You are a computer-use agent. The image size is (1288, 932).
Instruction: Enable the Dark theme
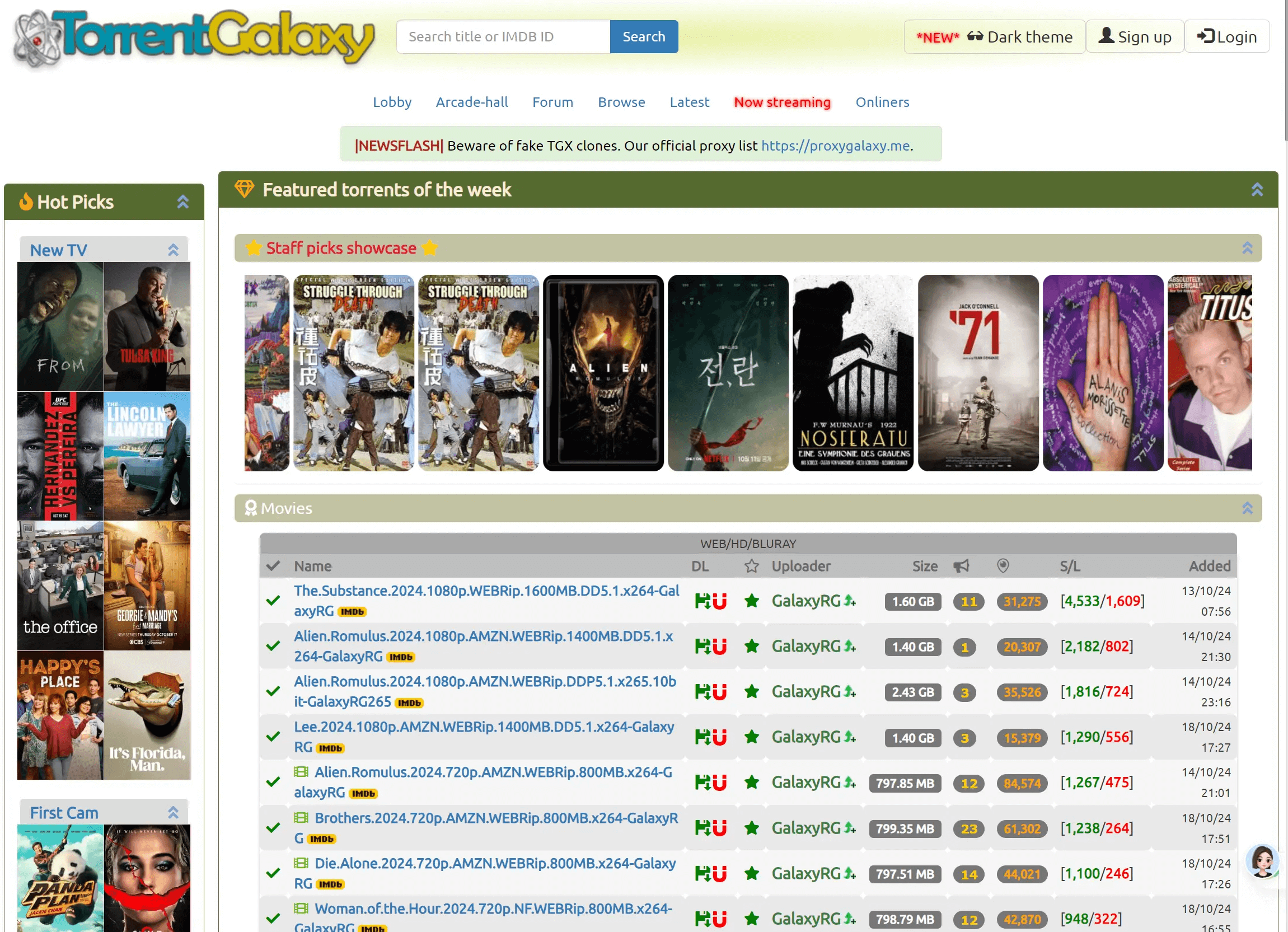coord(1022,36)
